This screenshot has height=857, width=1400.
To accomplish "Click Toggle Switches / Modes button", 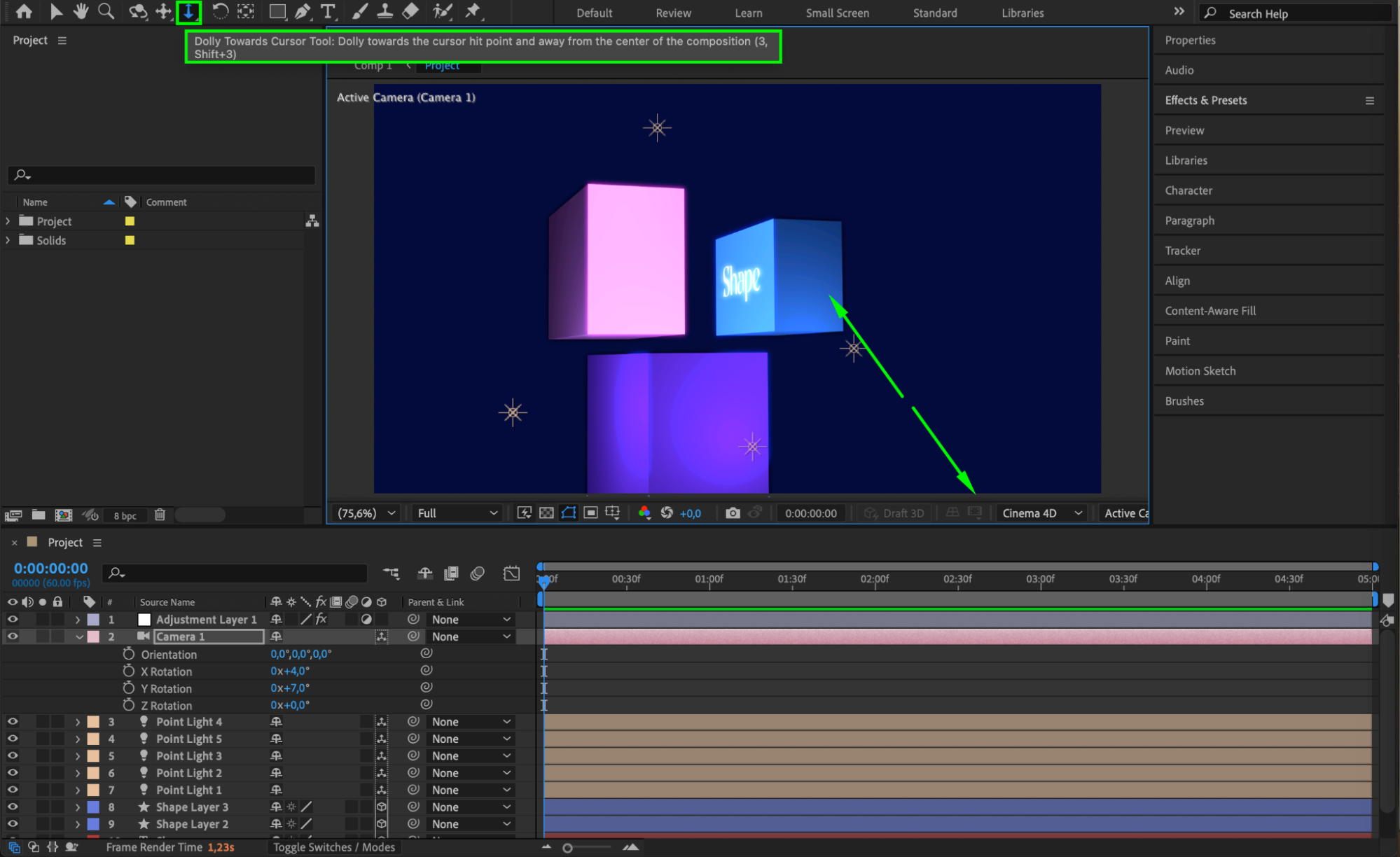I will (x=334, y=847).
